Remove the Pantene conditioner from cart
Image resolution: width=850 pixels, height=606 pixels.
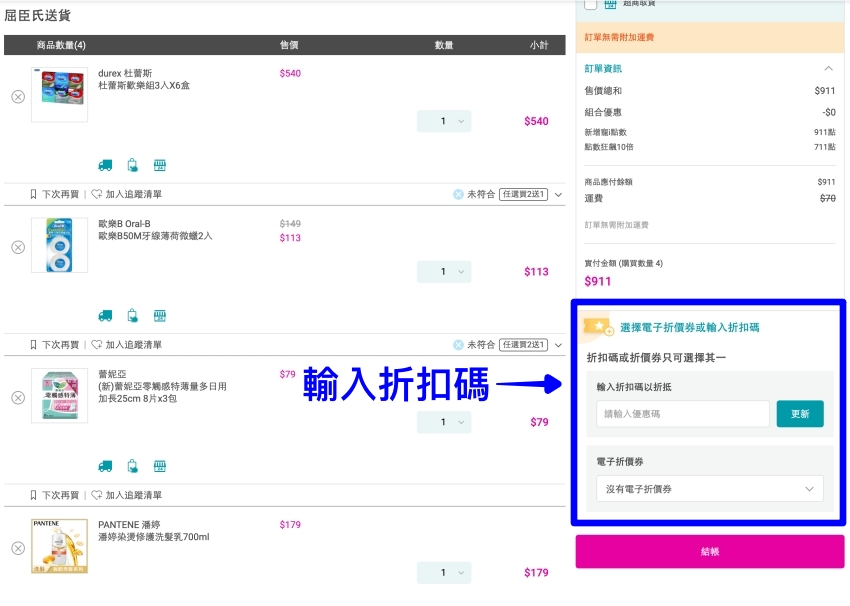click(18, 548)
